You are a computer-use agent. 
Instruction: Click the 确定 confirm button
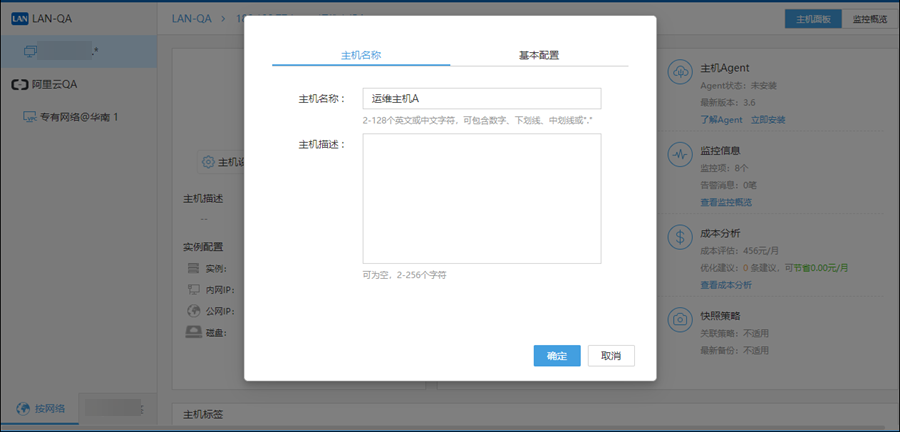557,356
